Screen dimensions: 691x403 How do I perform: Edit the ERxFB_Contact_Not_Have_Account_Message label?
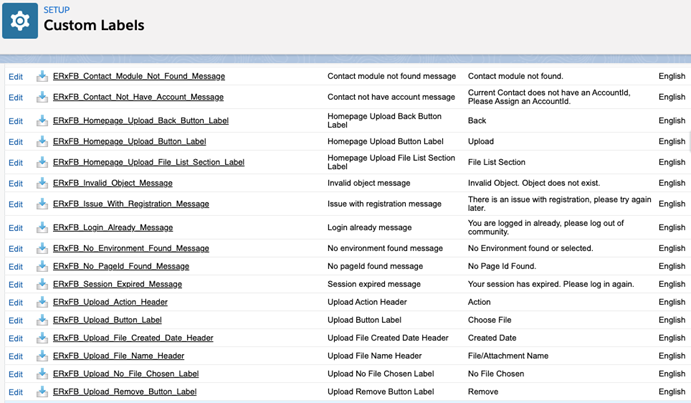point(15,97)
